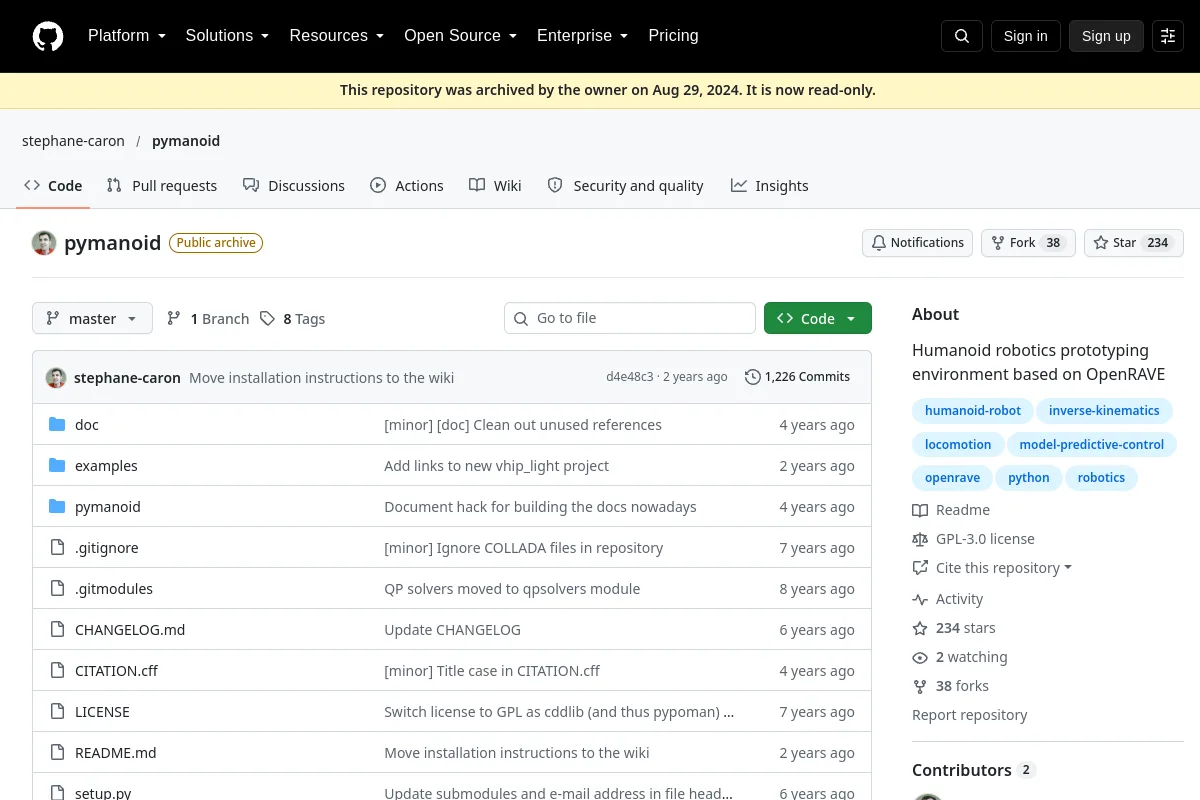The image size is (1200, 800).
Task: Select the robotics topic tag
Action: click(1101, 478)
